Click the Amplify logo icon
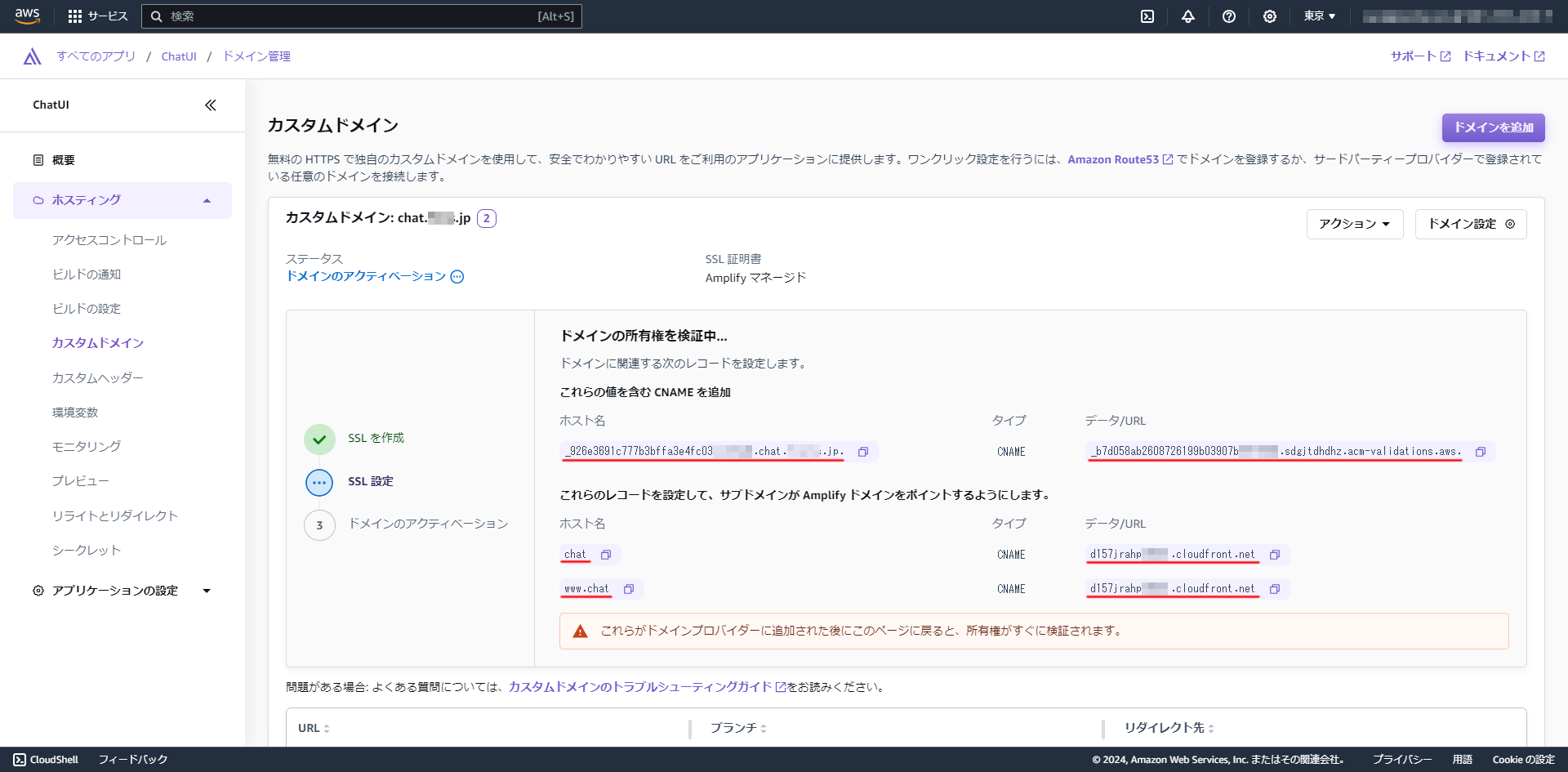The width and height of the screenshot is (1568, 772). [x=33, y=56]
